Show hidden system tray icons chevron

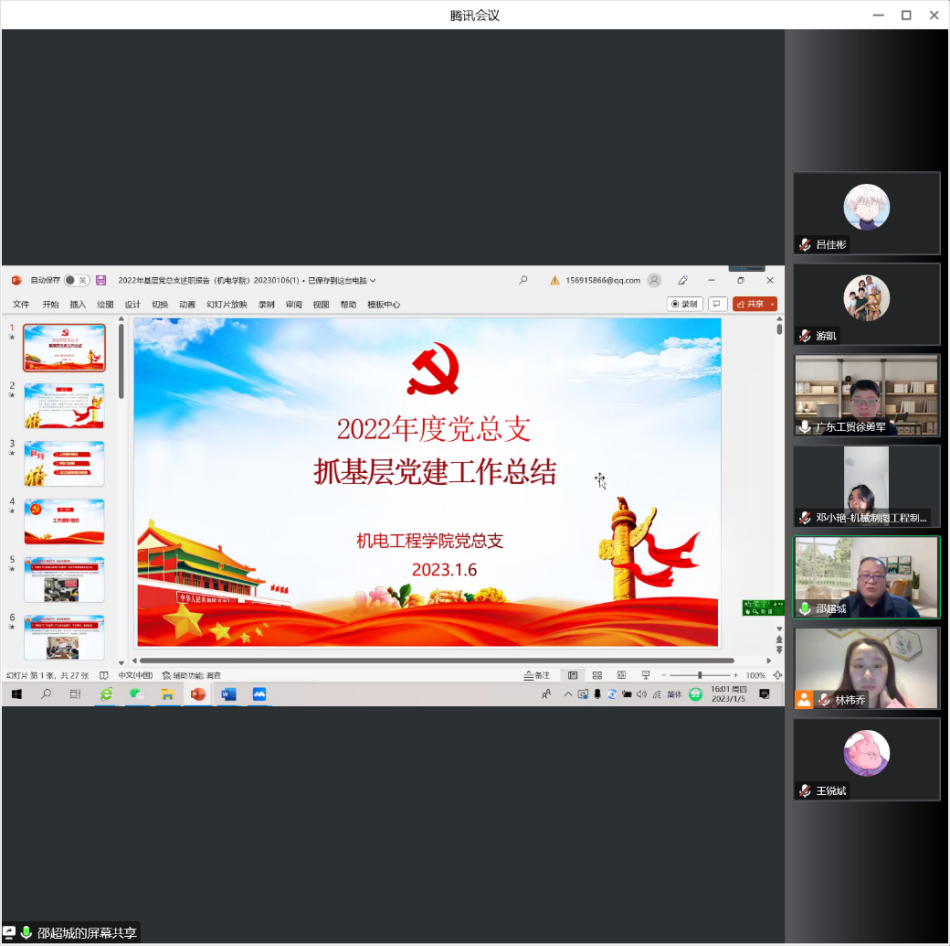(568, 694)
